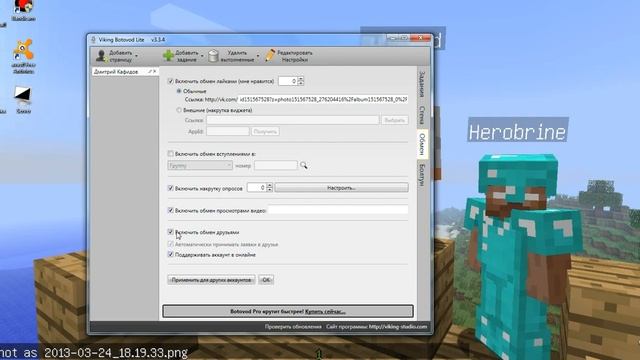Toggle the friends exchange checkbox

[x=171, y=232]
